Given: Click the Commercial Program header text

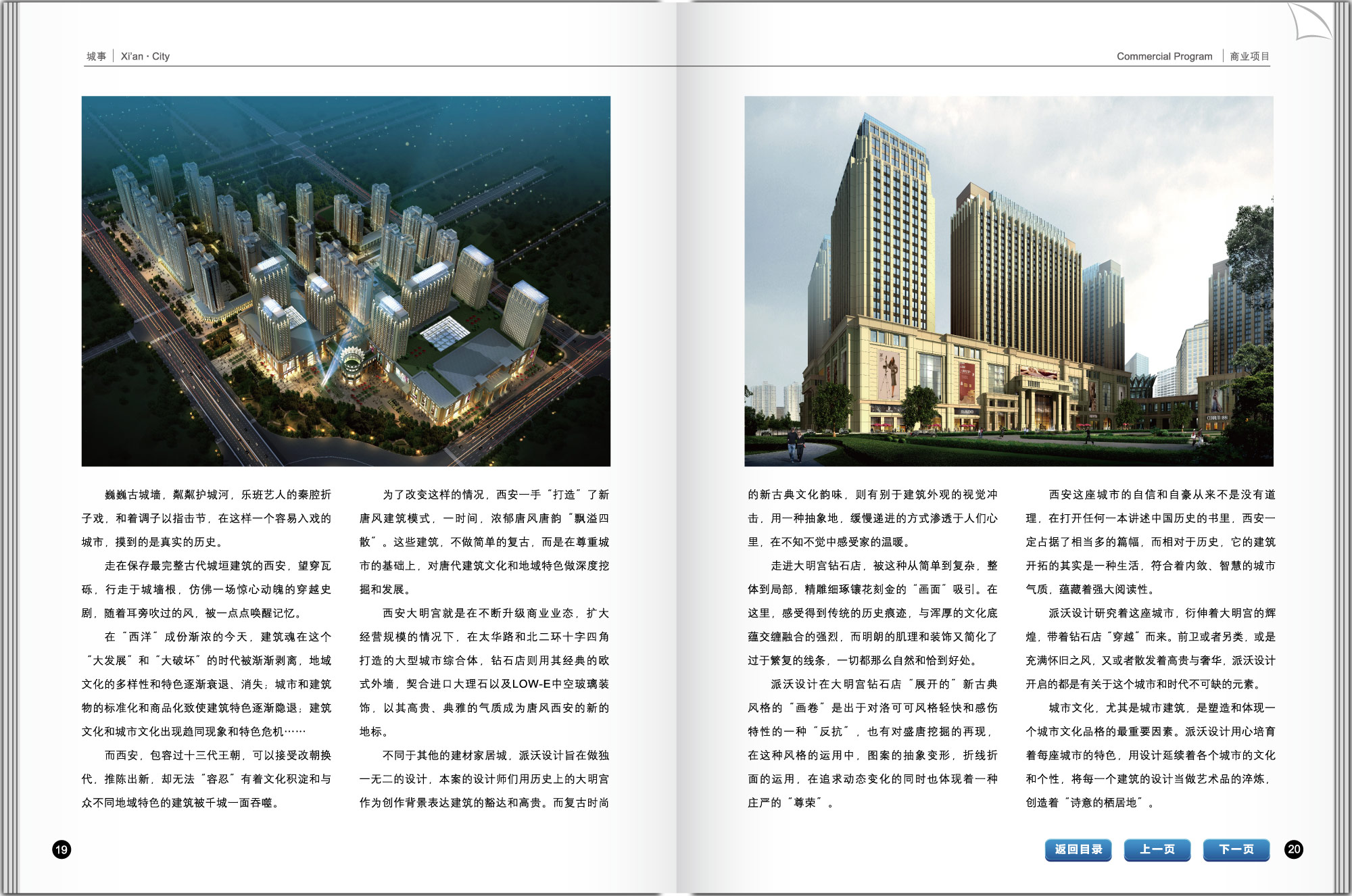Looking at the screenshot, I should 1164,56.
